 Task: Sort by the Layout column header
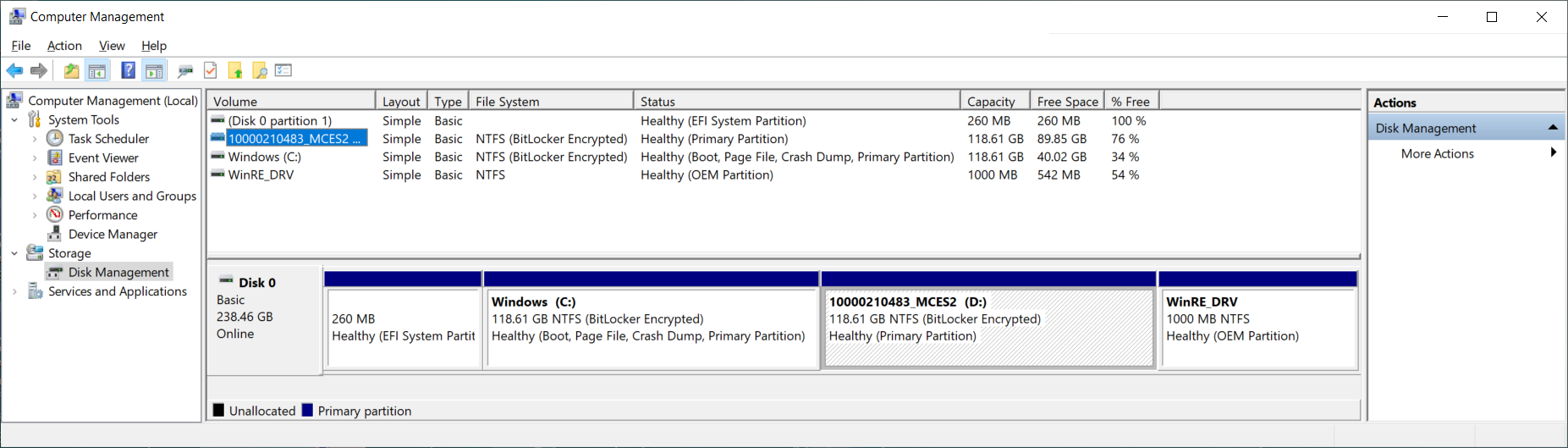point(401,101)
